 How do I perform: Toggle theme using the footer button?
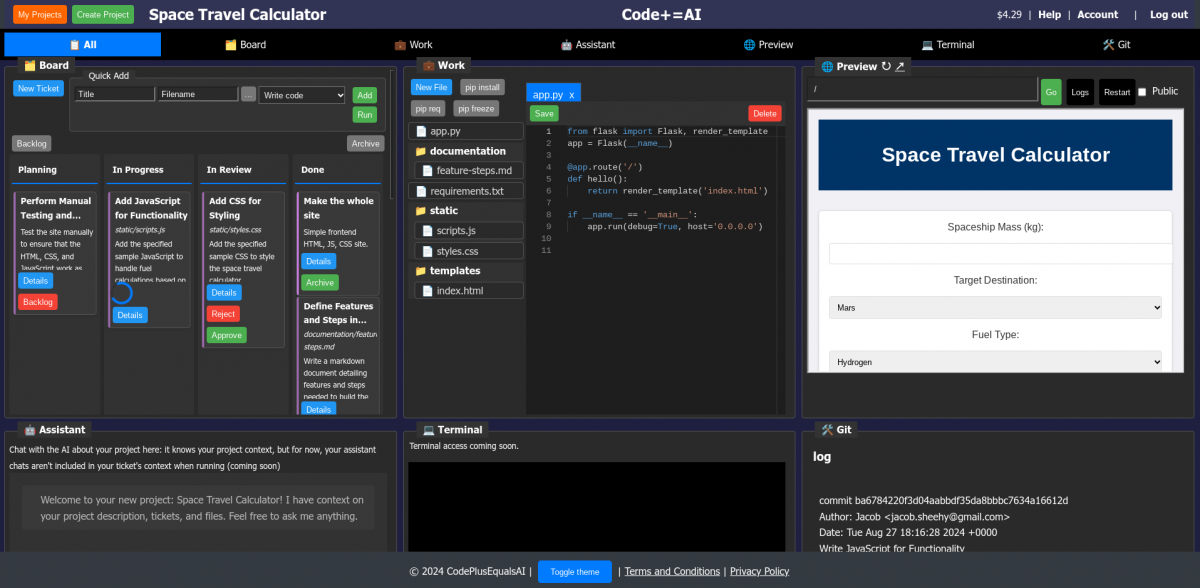pos(575,572)
